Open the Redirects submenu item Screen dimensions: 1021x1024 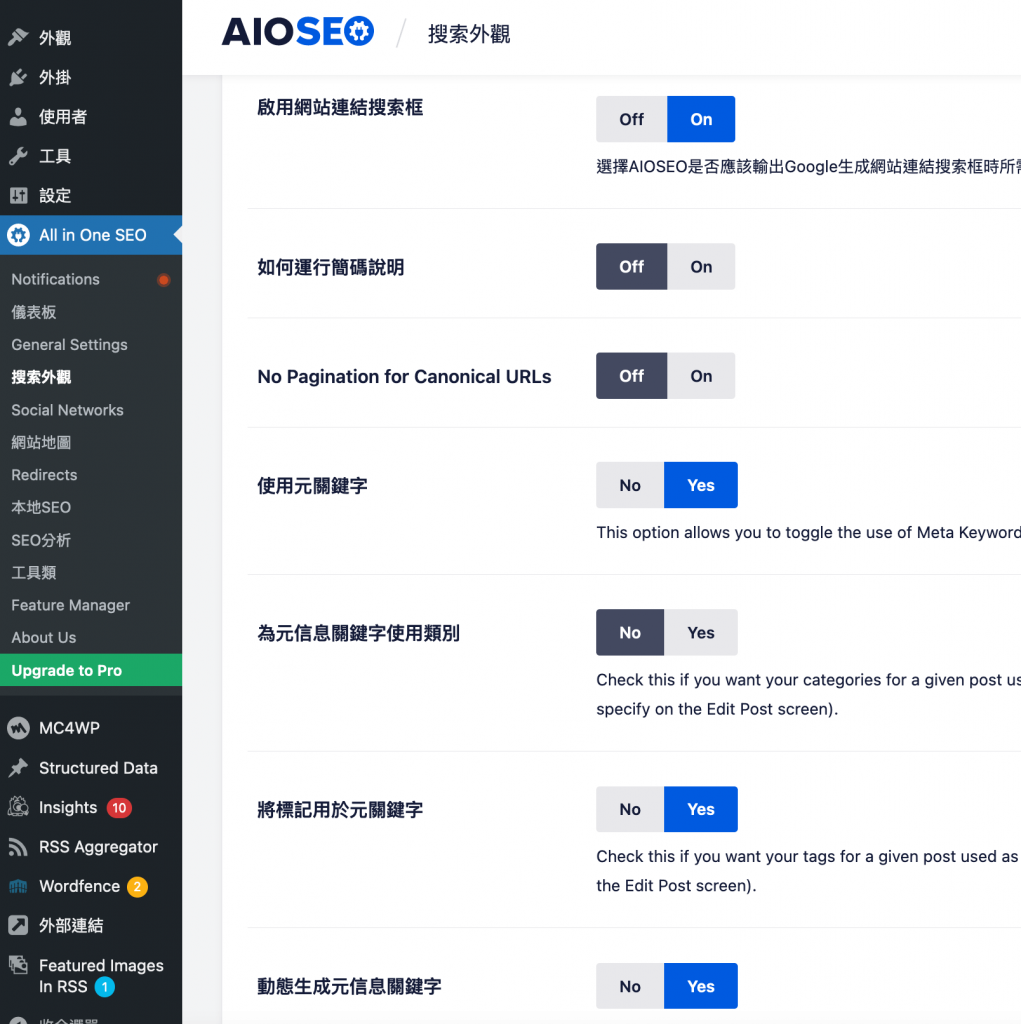(x=44, y=475)
